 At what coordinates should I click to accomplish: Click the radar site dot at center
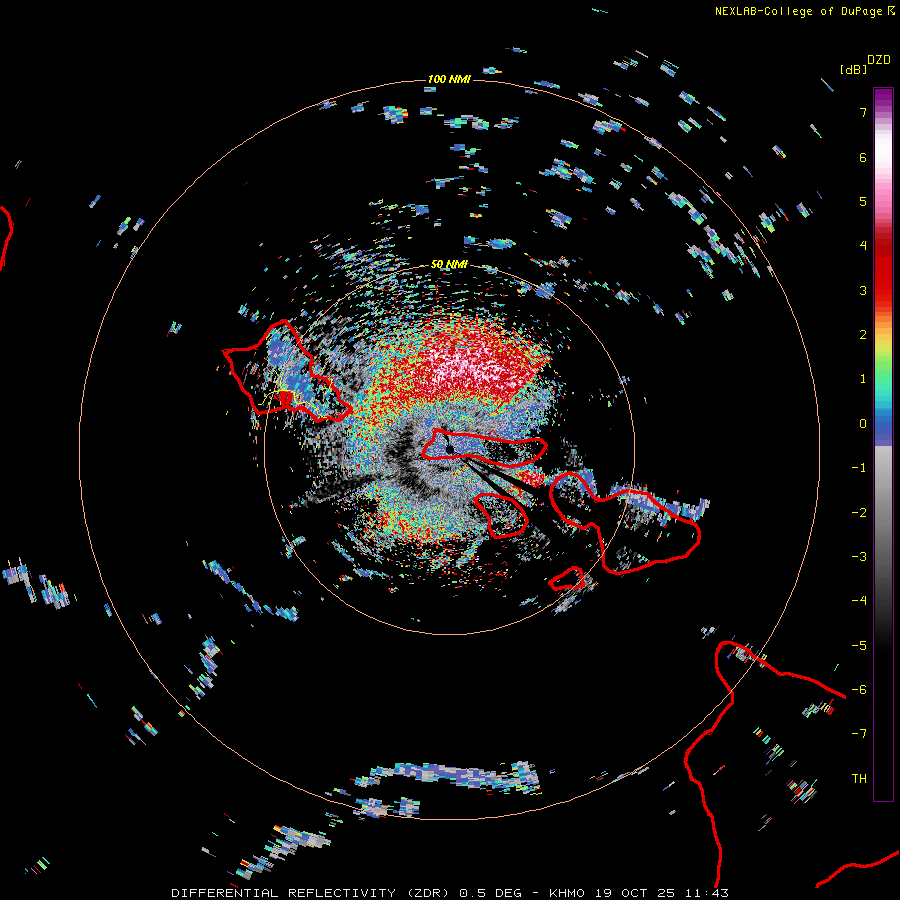coord(449,449)
